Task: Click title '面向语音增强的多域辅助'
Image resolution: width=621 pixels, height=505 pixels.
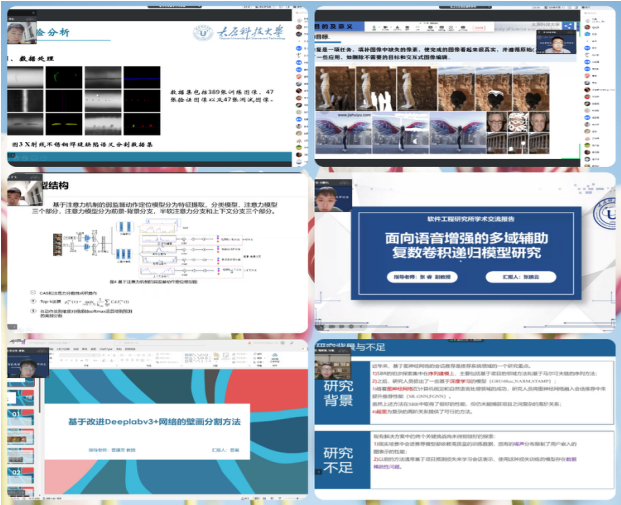Action: click(x=467, y=238)
